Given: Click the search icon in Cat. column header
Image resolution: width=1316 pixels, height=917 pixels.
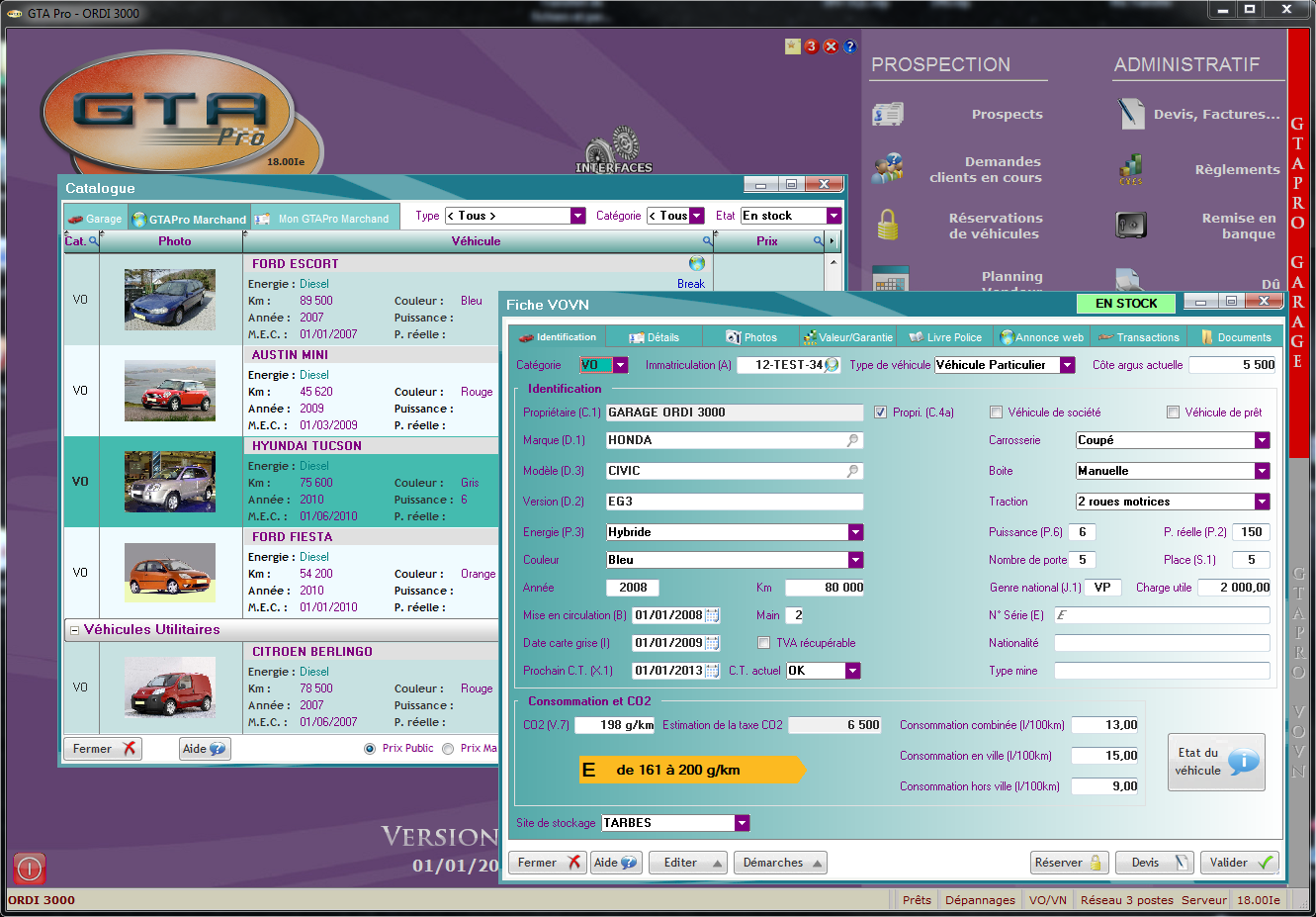Looking at the screenshot, I should pos(94,241).
